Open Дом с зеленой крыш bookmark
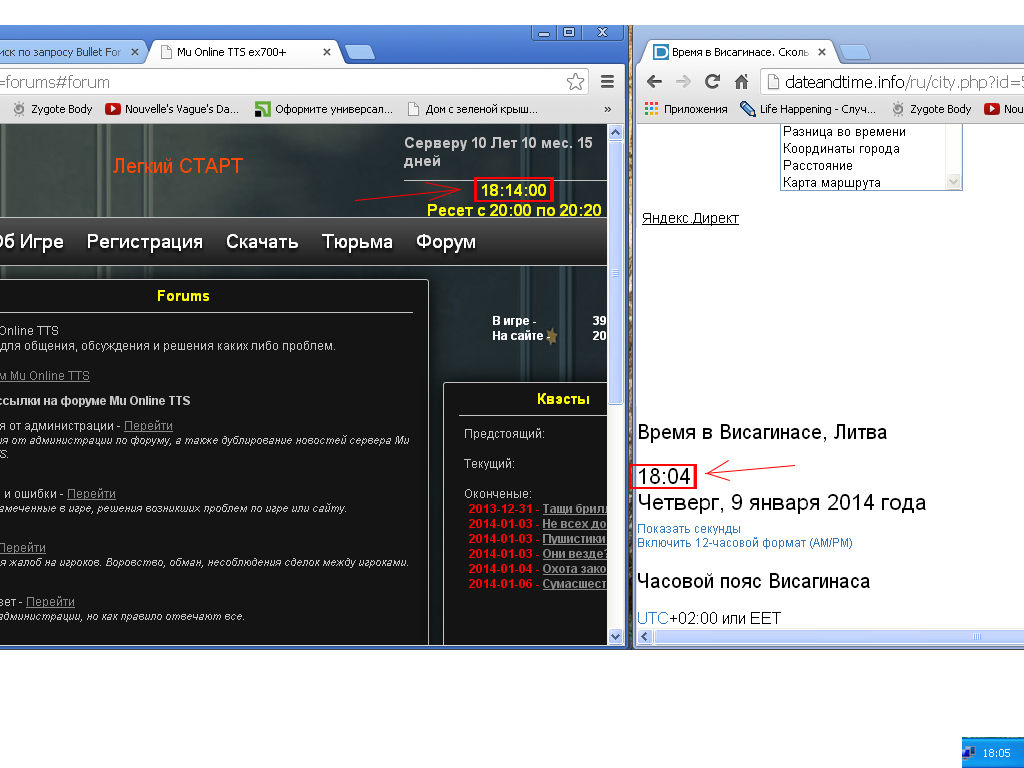Viewport: 1024px width, 768px height. [x=473, y=109]
